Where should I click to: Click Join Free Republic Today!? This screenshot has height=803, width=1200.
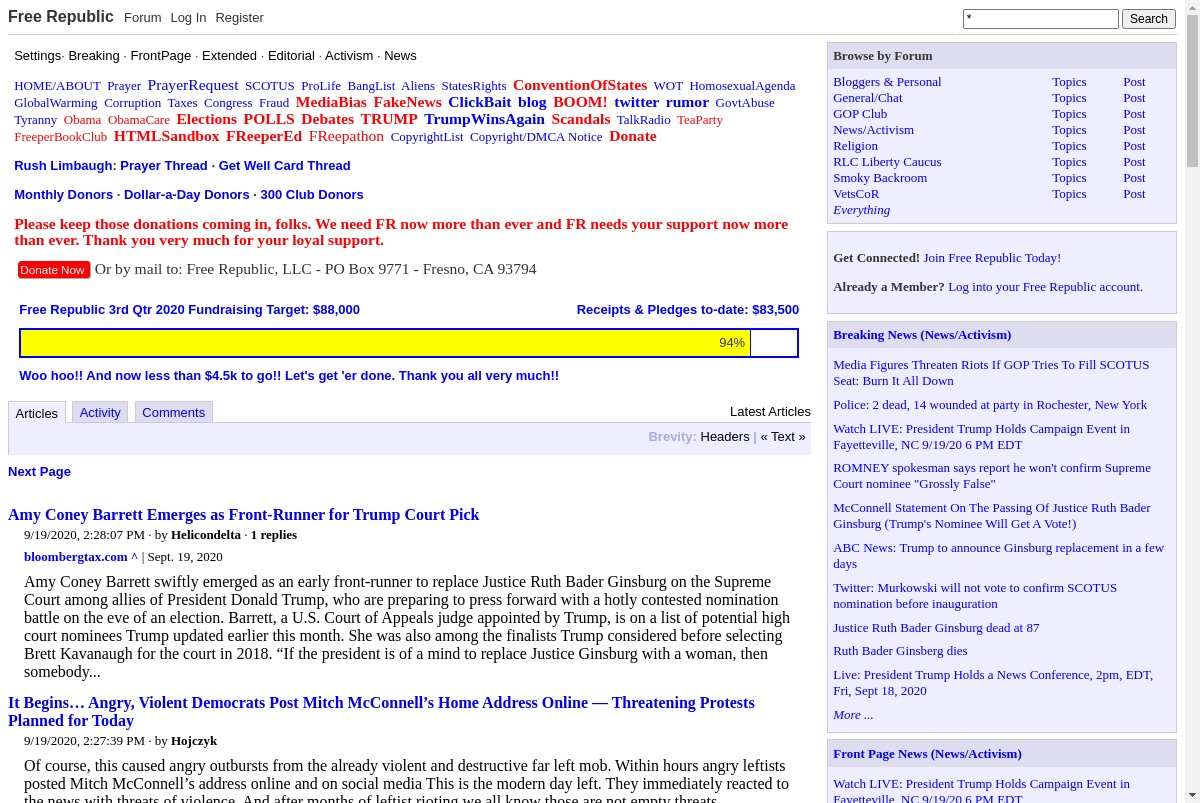pyautogui.click(x=992, y=258)
